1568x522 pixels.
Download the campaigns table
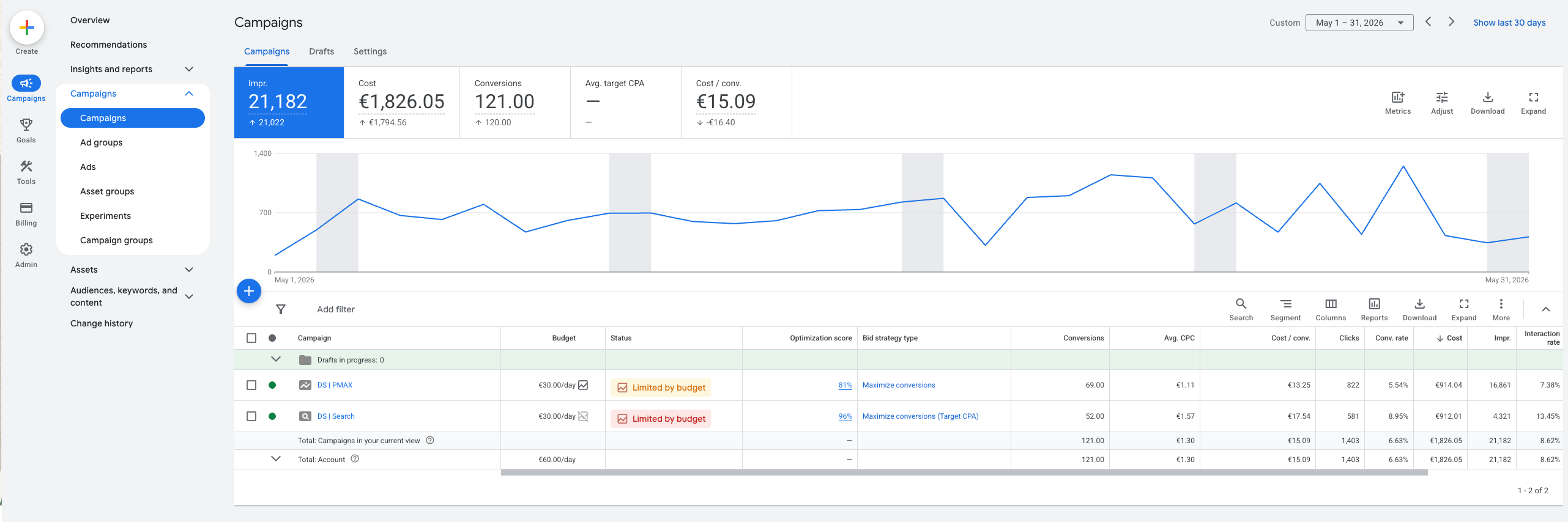point(1420,309)
